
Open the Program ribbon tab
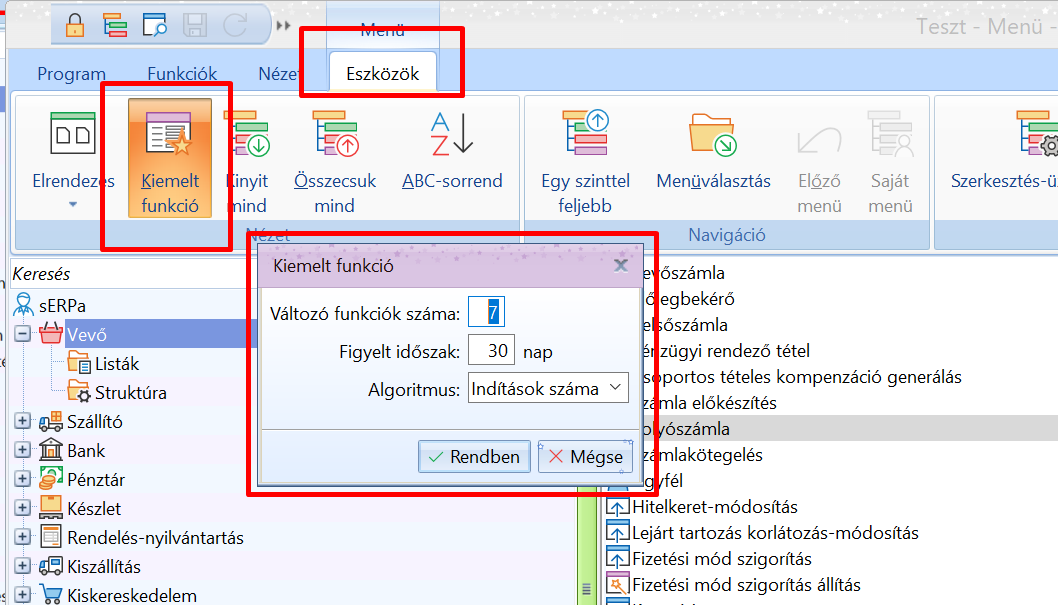pyautogui.click(x=72, y=74)
